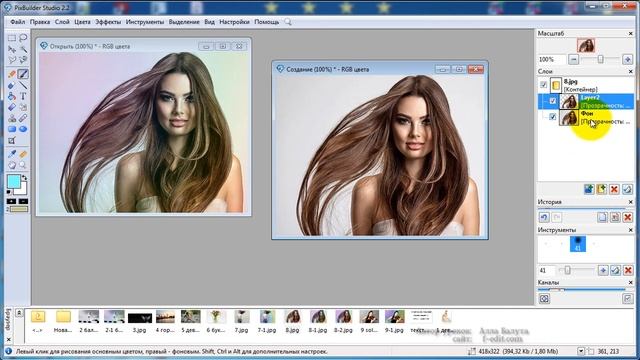Delete the selected layer

coord(614,189)
